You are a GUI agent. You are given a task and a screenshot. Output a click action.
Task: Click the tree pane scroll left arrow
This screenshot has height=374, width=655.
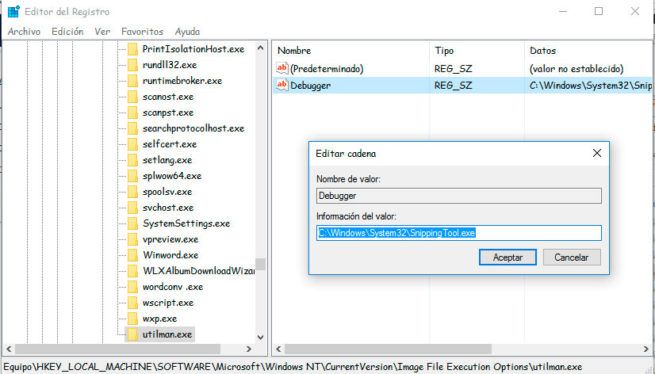coord(9,349)
